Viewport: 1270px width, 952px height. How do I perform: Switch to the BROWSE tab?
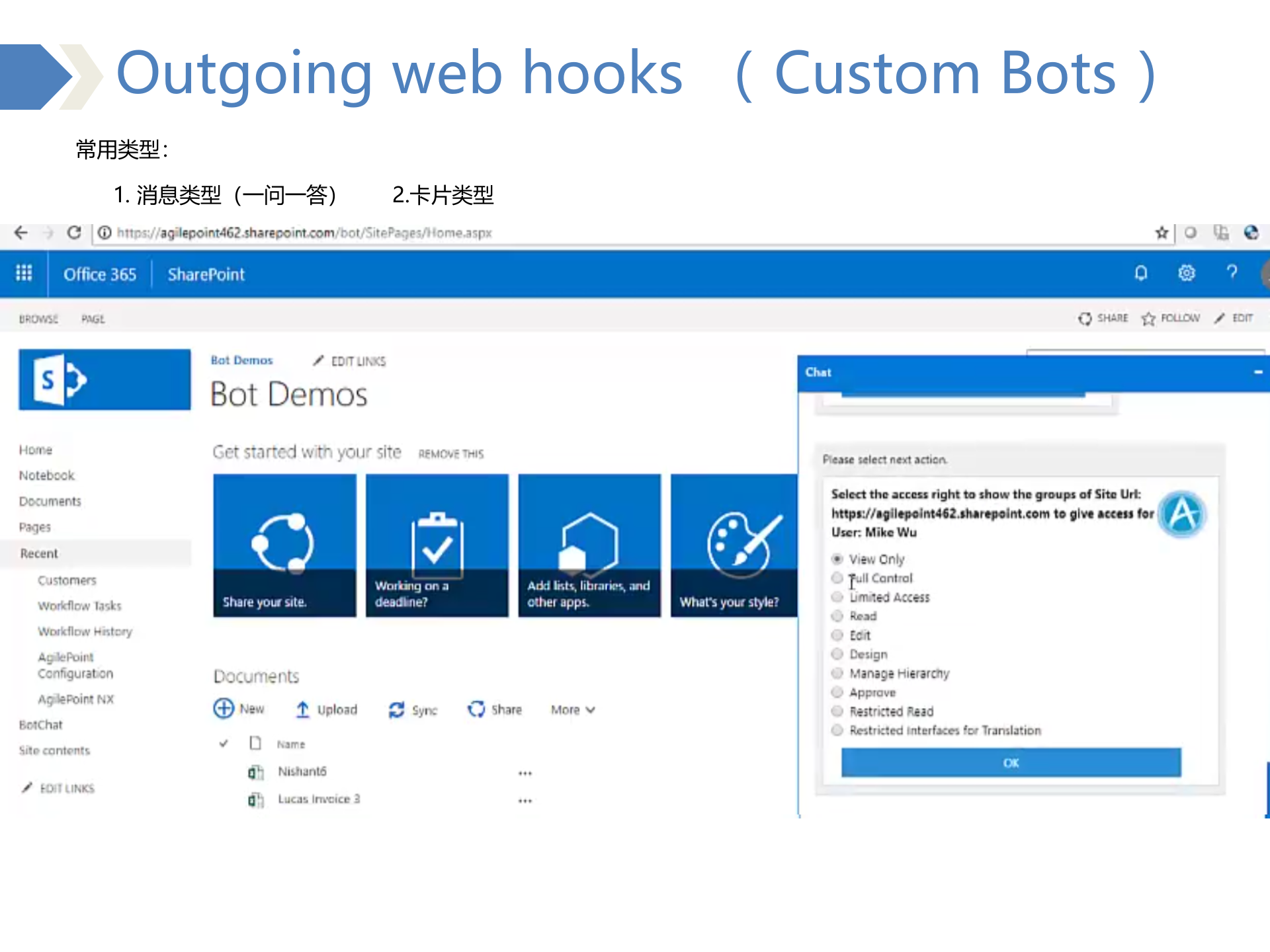(x=38, y=319)
